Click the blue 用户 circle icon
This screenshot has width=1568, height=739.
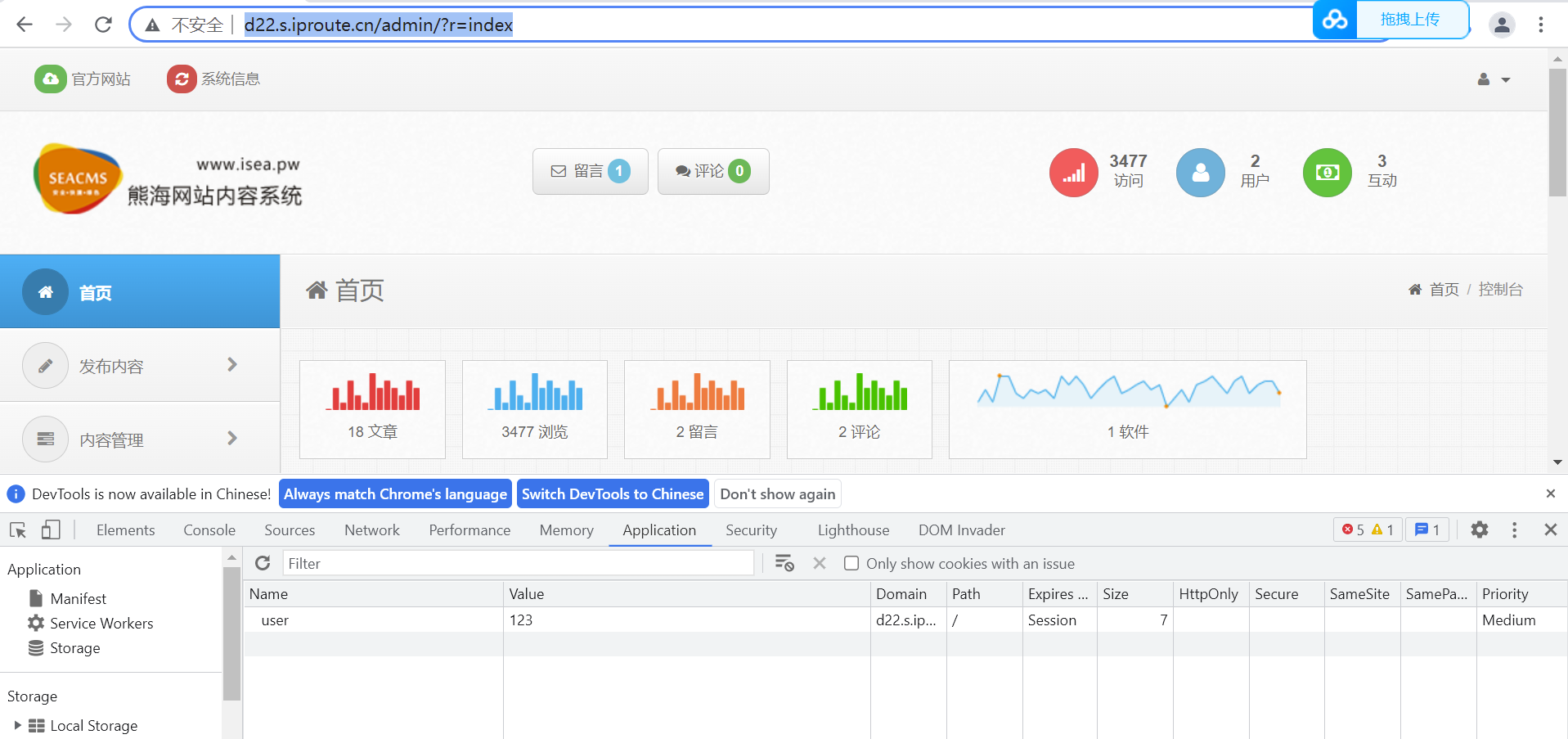point(1200,173)
